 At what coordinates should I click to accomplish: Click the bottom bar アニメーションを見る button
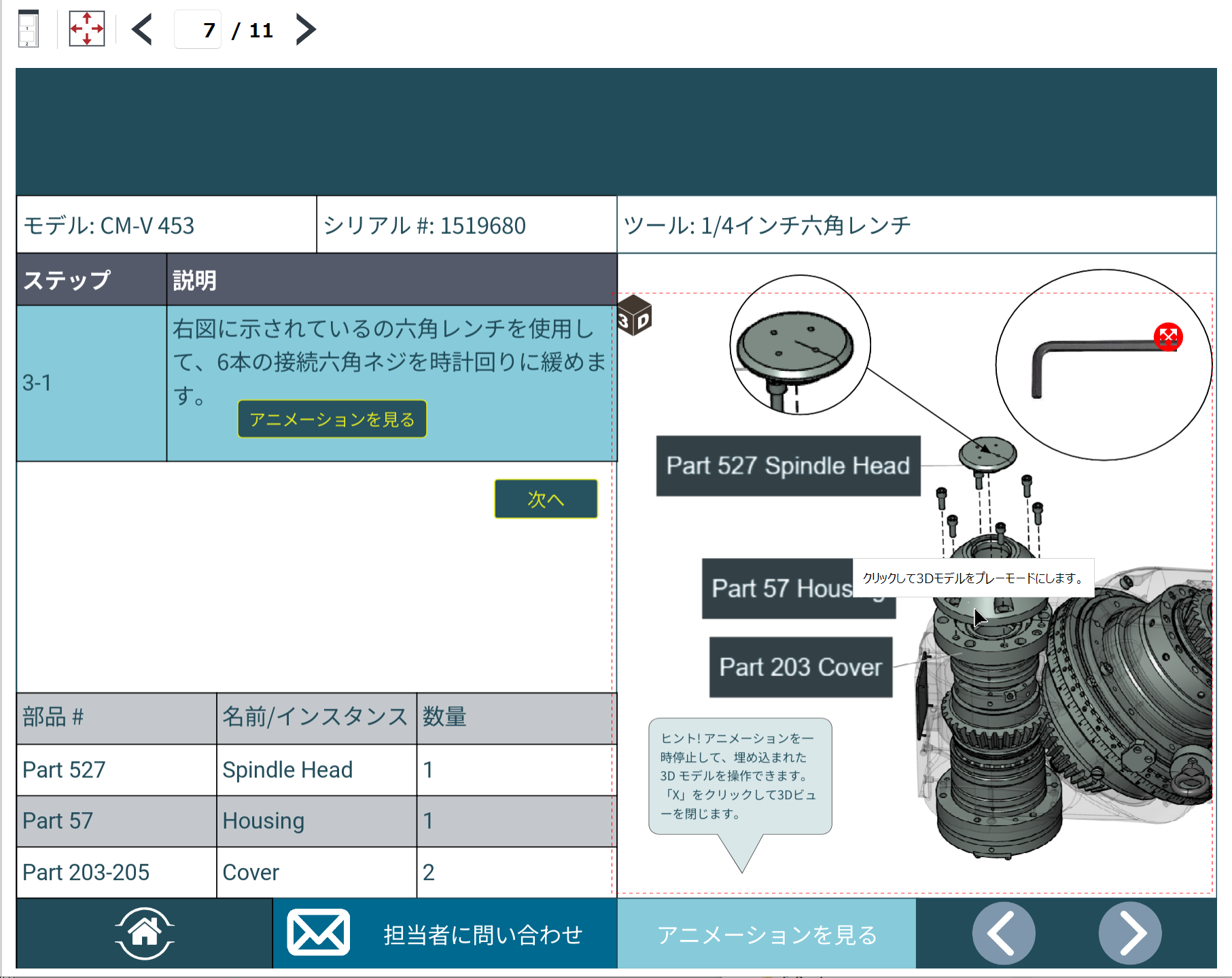767,934
